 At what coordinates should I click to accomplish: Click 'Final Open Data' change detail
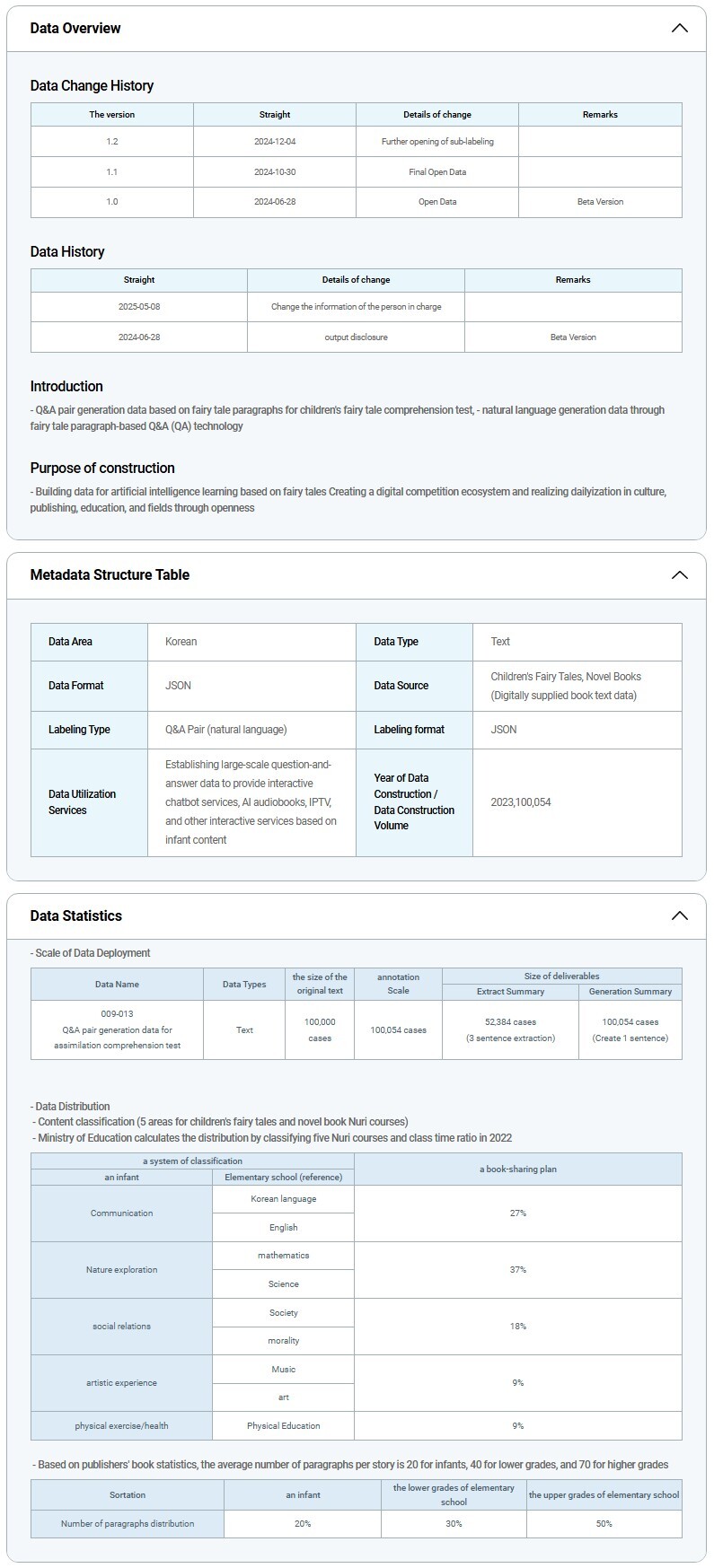pyautogui.click(x=437, y=171)
